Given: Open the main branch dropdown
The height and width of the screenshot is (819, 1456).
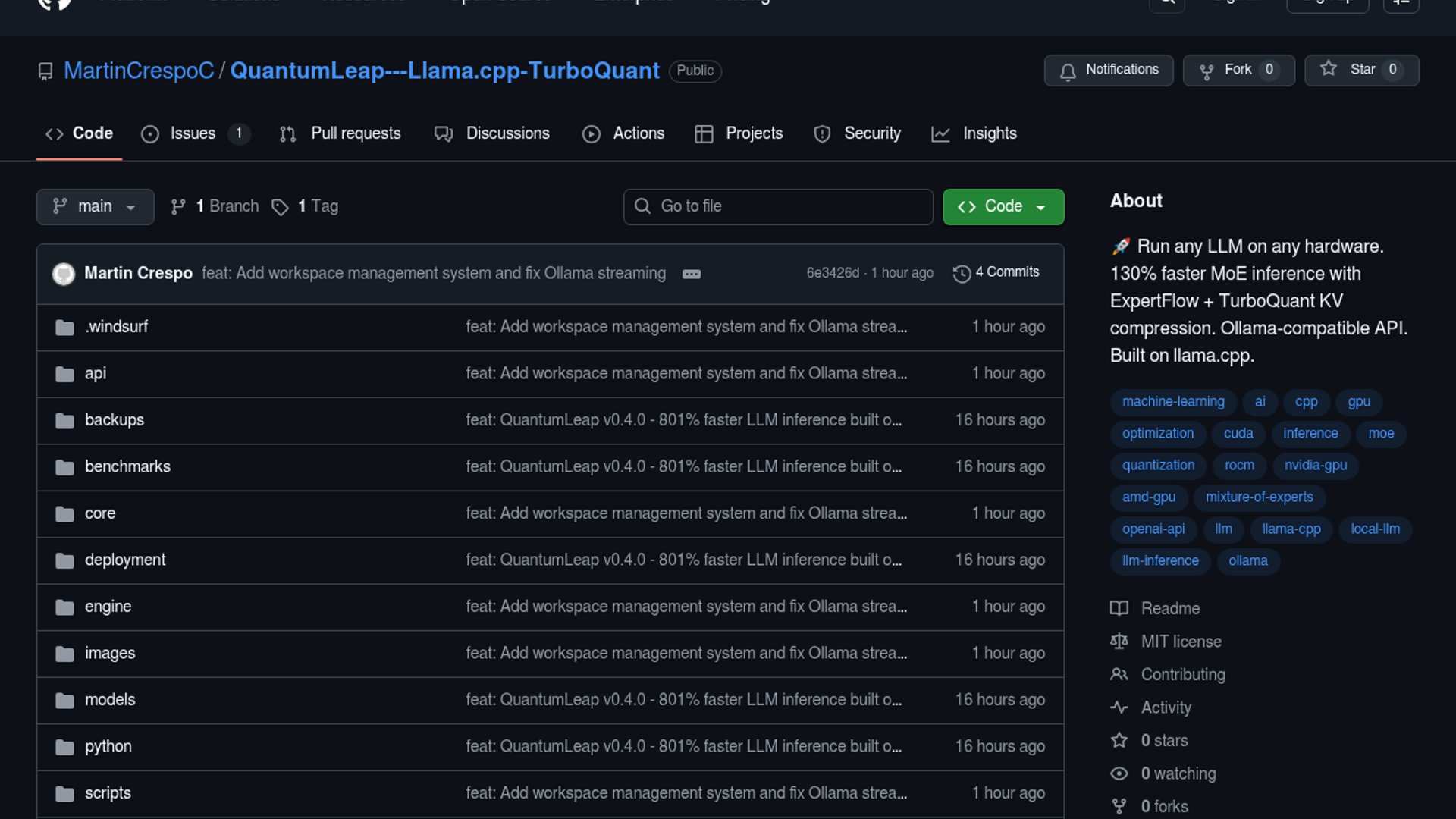Looking at the screenshot, I should point(95,206).
